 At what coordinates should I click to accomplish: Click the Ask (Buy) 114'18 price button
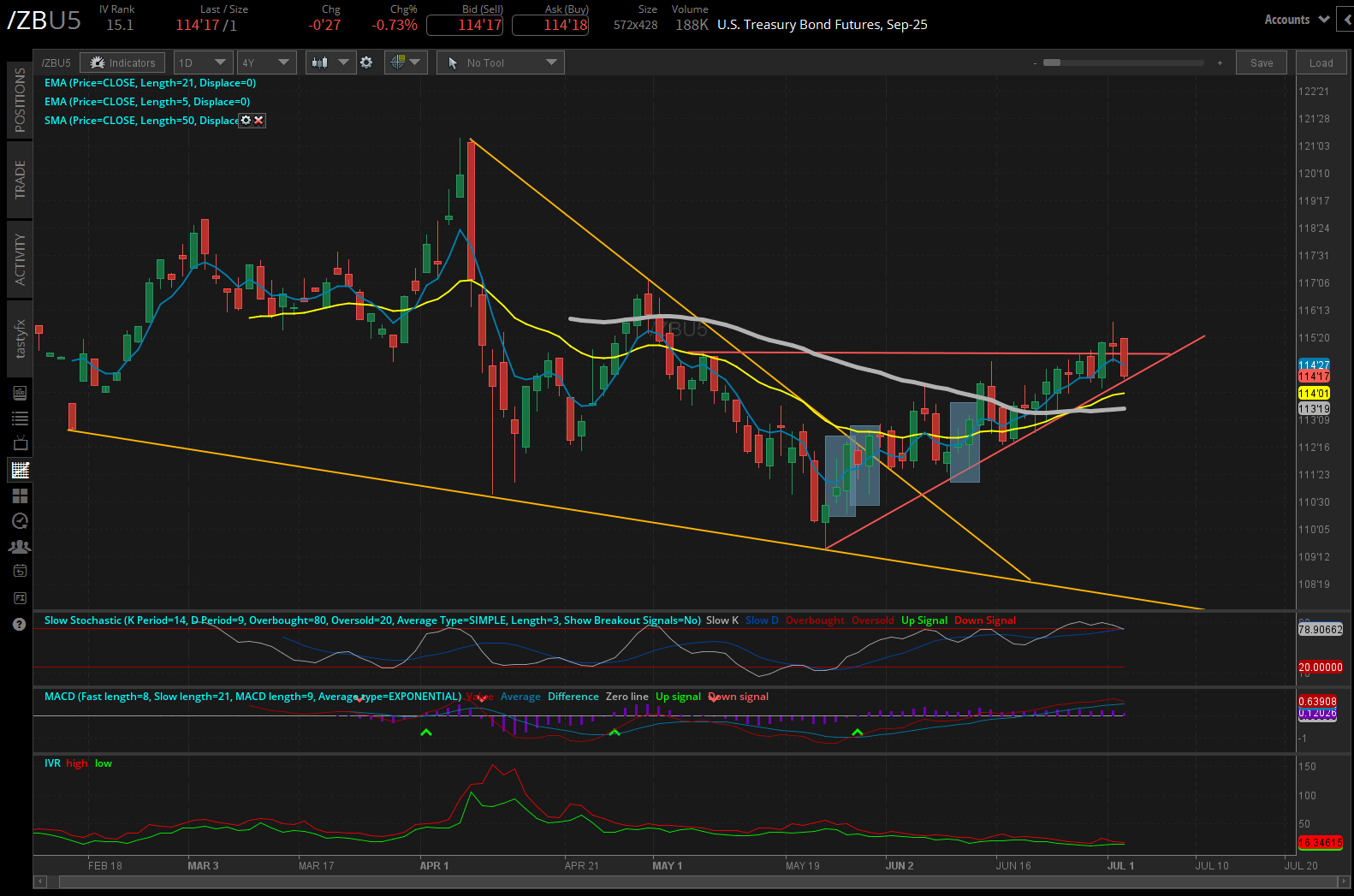point(550,25)
